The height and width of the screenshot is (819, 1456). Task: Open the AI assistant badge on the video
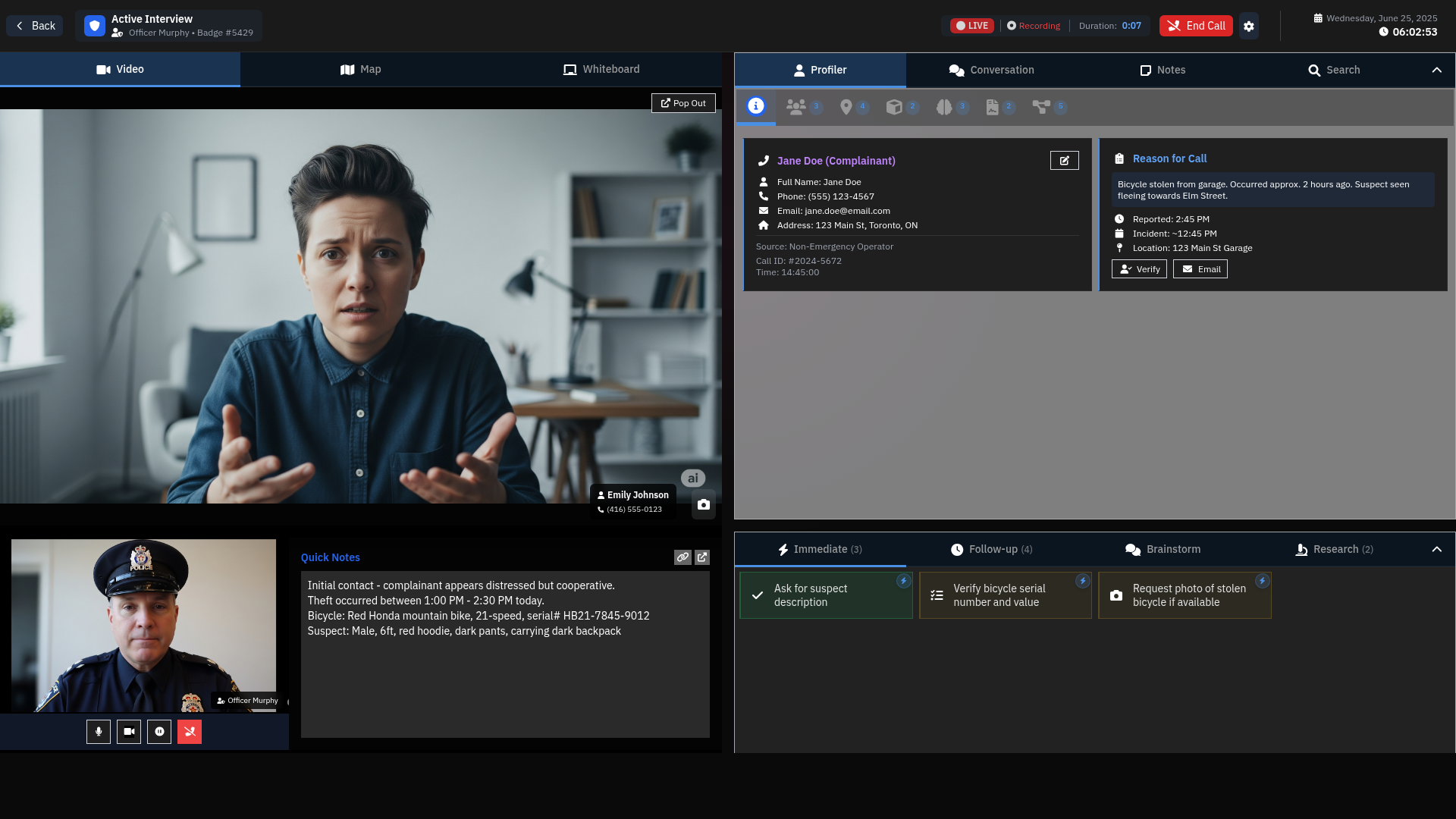pyautogui.click(x=692, y=478)
